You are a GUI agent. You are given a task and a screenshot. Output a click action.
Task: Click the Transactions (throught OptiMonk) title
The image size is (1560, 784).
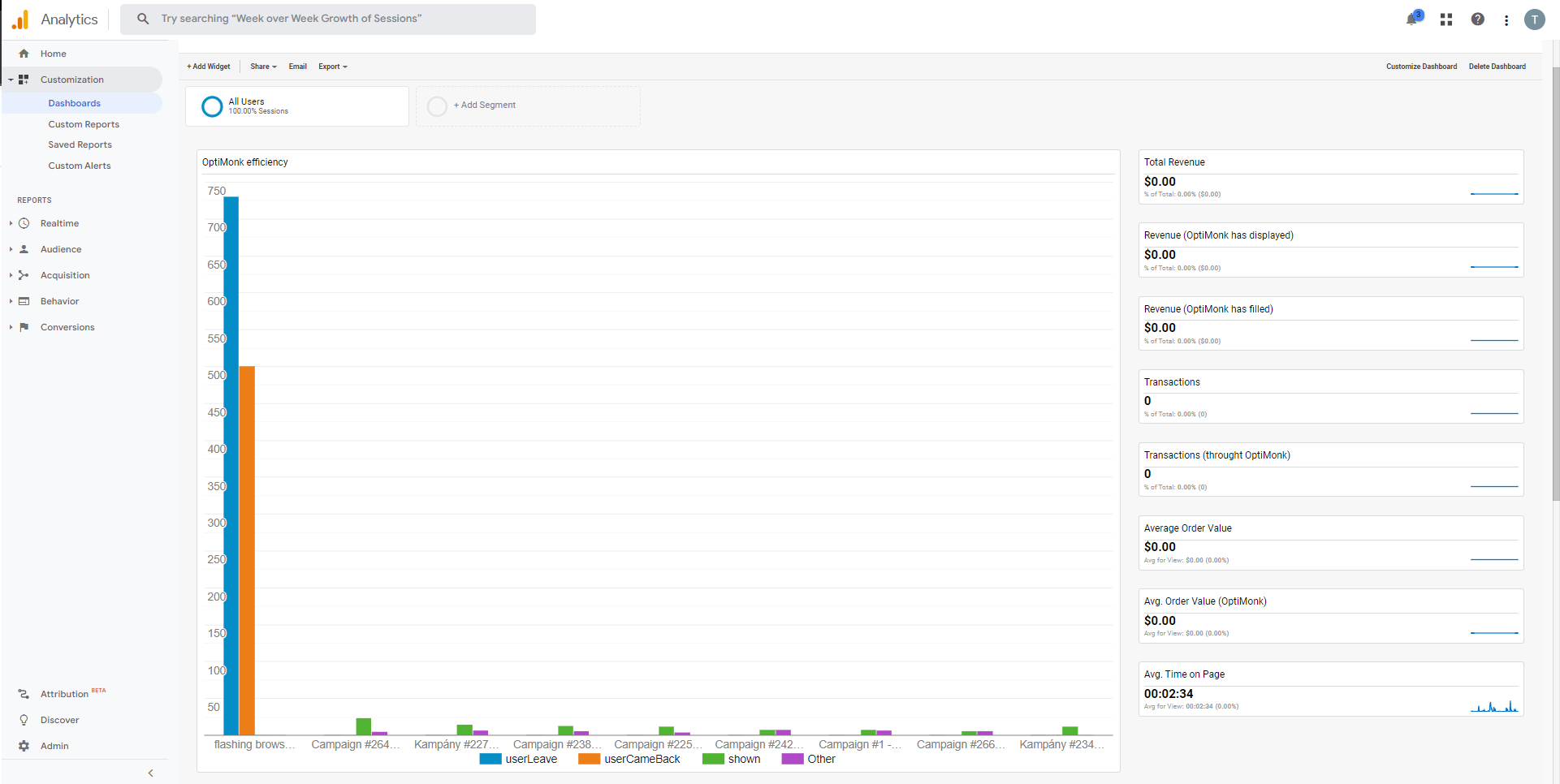click(1217, 455)
